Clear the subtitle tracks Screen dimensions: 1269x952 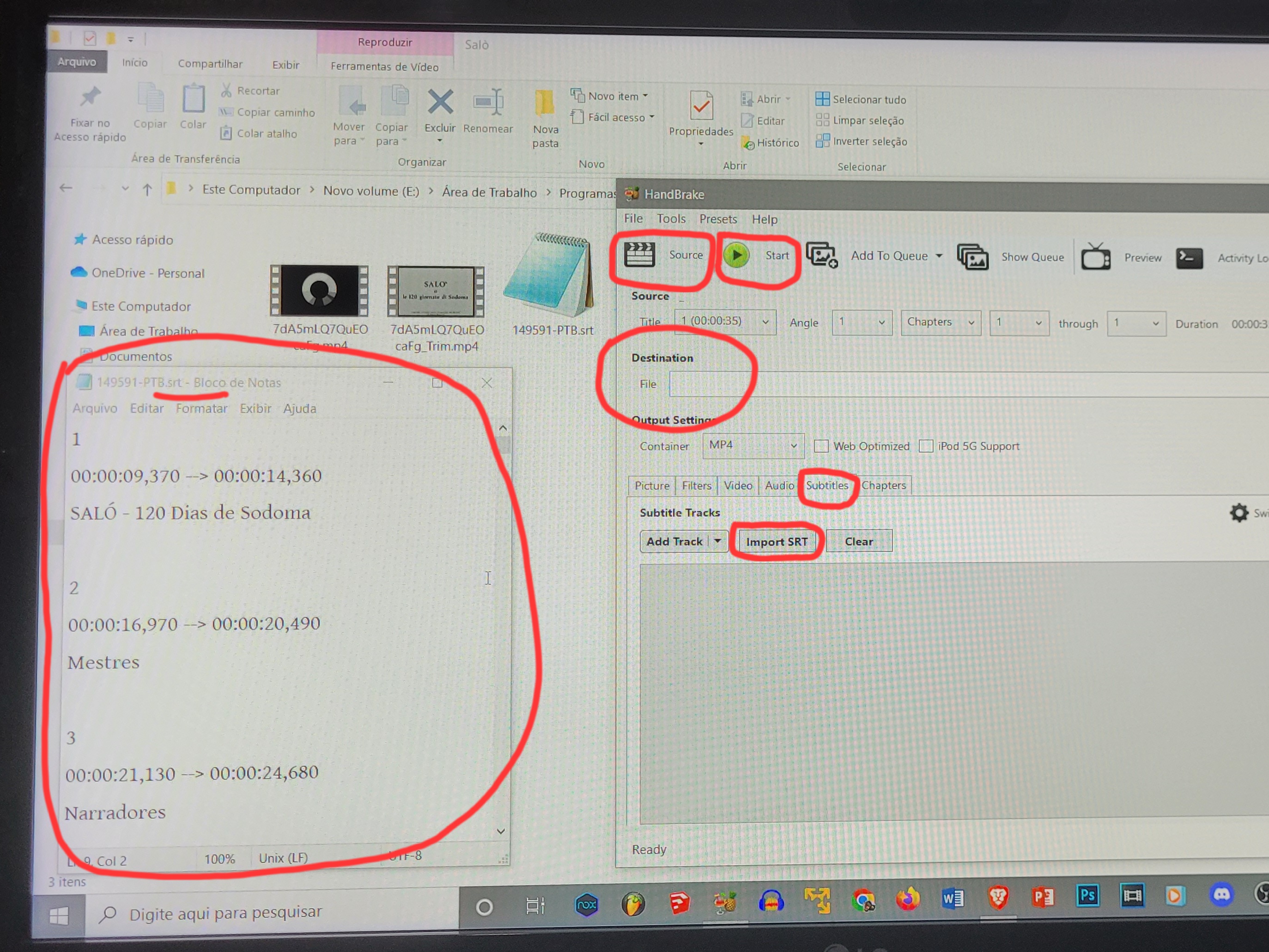point(858,541)
